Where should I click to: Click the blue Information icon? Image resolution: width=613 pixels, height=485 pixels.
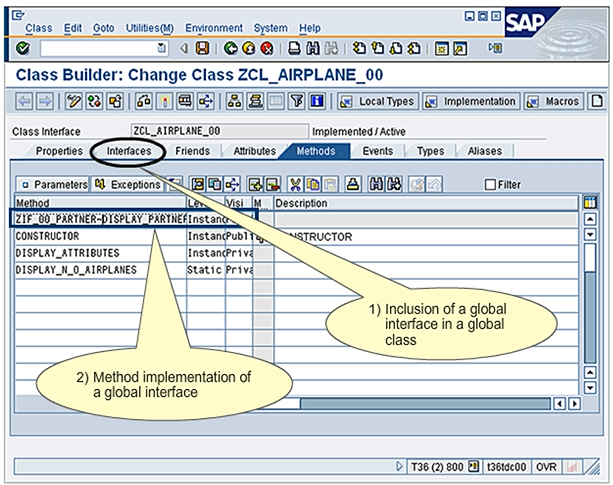pyautogui.click(x=317, y=101)
